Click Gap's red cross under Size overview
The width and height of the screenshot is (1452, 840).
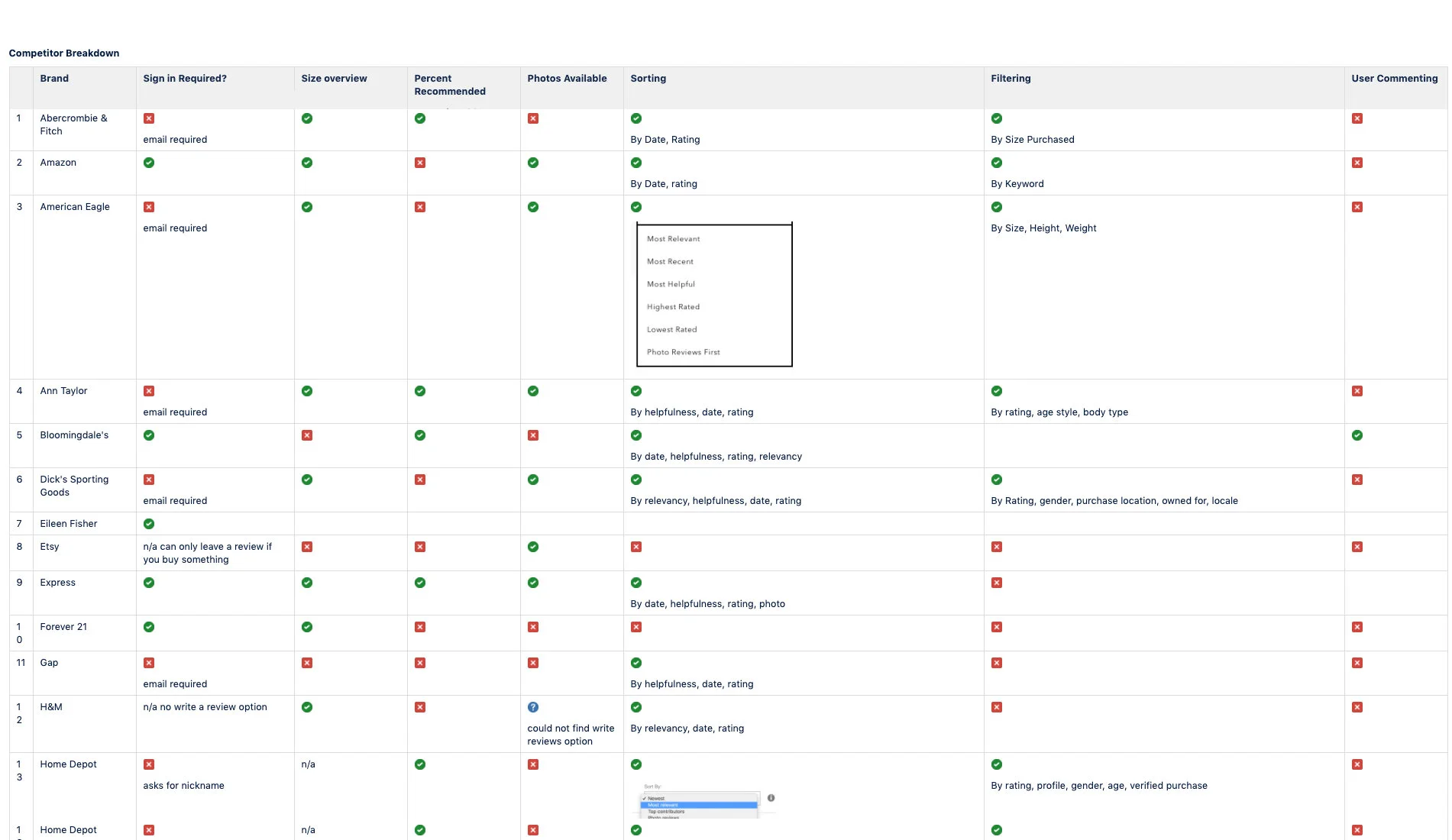pos(307,663)
